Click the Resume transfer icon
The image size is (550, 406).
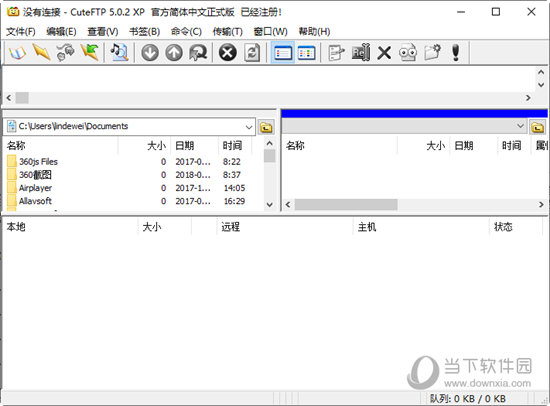pos(198,53)
